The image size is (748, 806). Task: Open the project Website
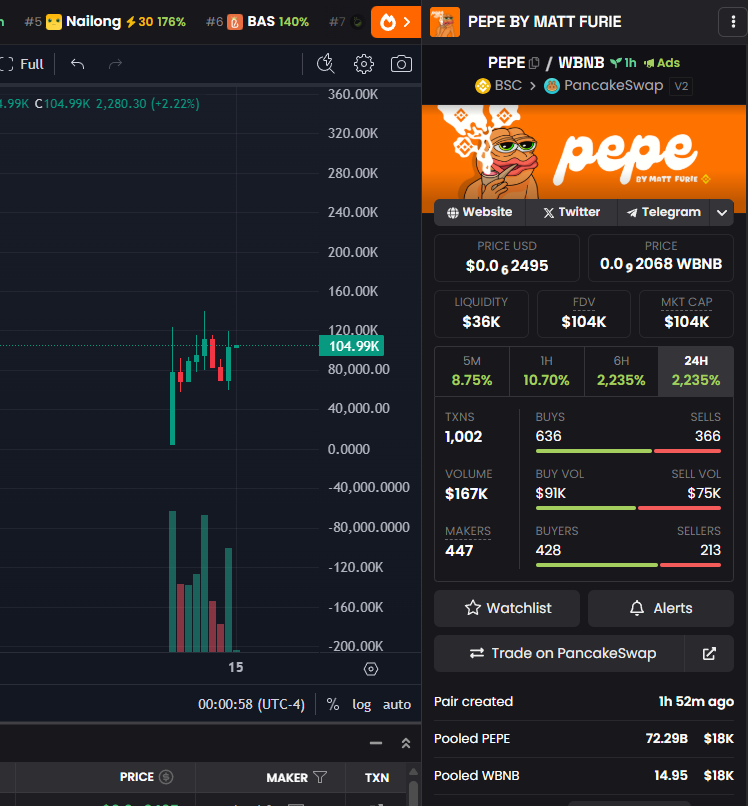(x=480, y=212)
